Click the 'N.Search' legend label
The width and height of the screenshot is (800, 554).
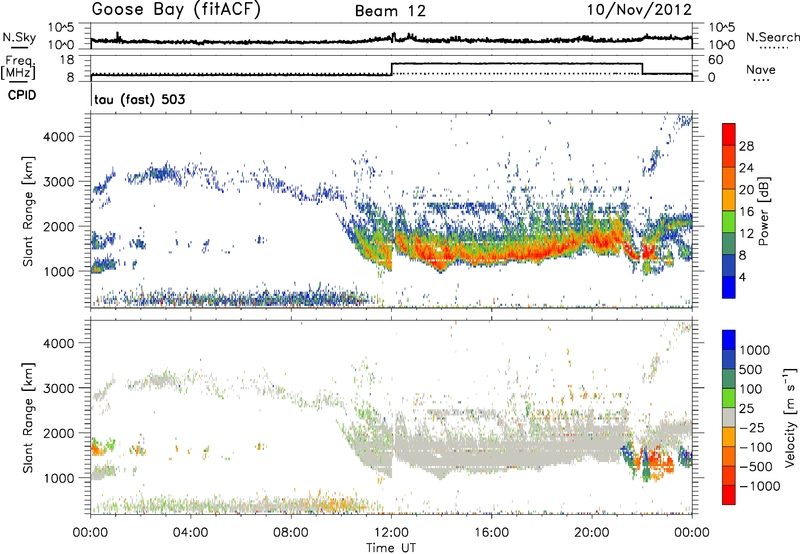[x=772, y=37]
